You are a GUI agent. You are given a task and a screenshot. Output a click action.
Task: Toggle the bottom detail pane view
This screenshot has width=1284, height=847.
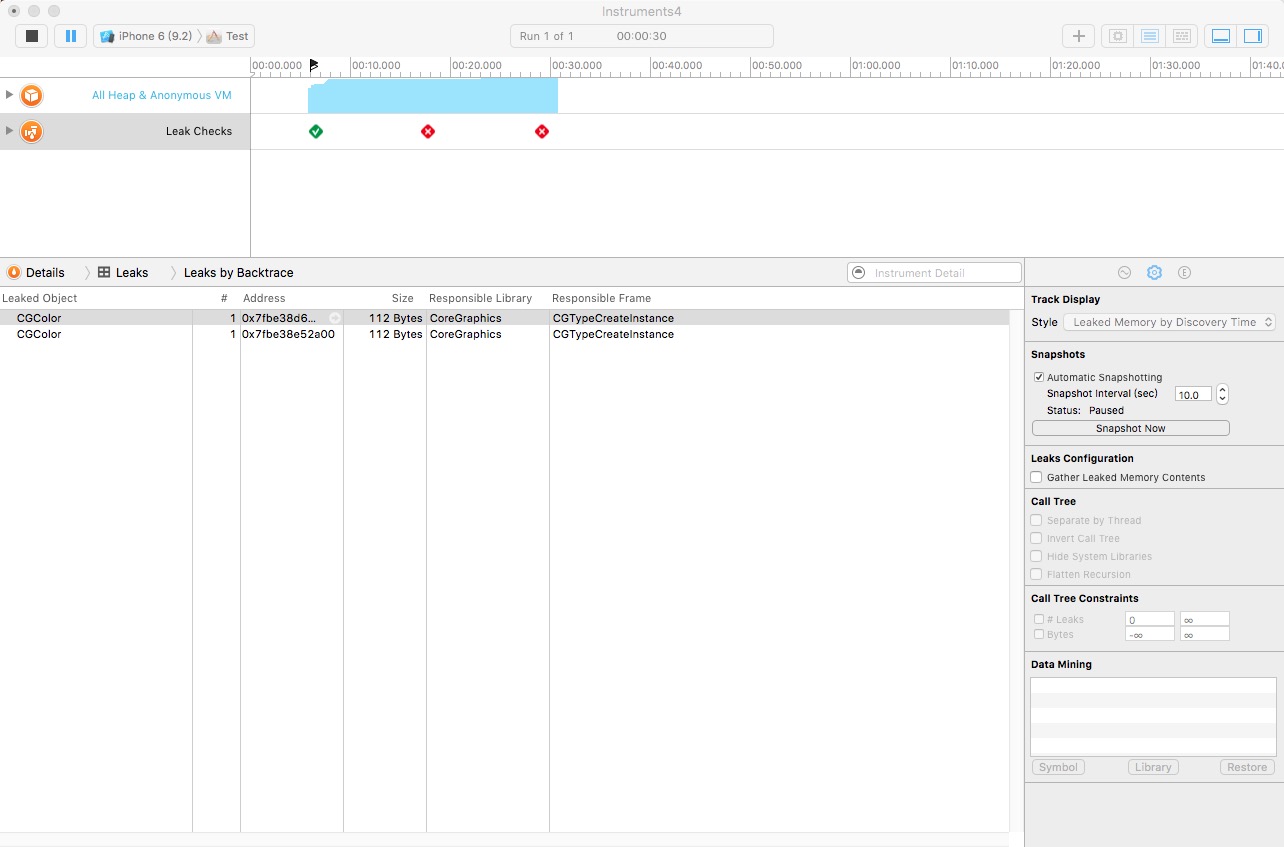click(x=1220, y=36)
